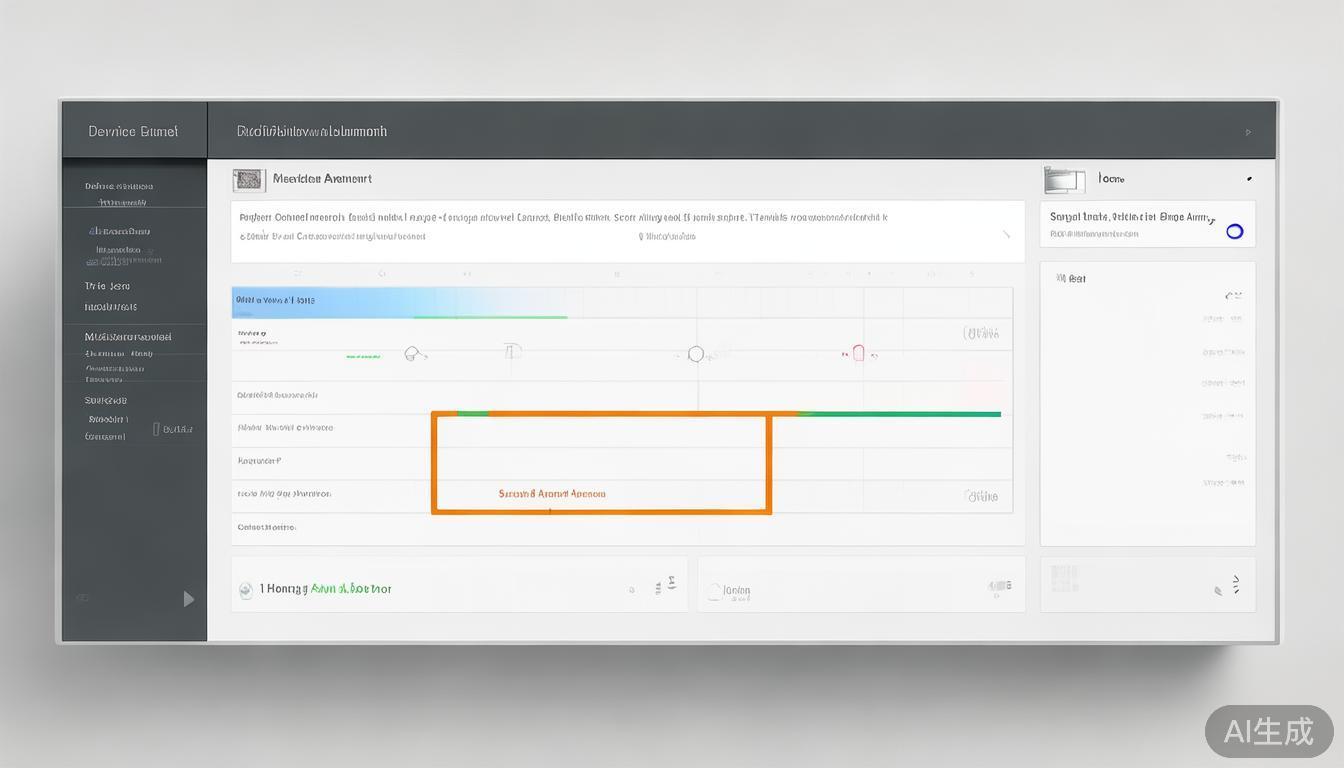Click the grey grid icon in bottom-right card
The height and width of the screenshot is (768, 1344).
pos(1065,578)
